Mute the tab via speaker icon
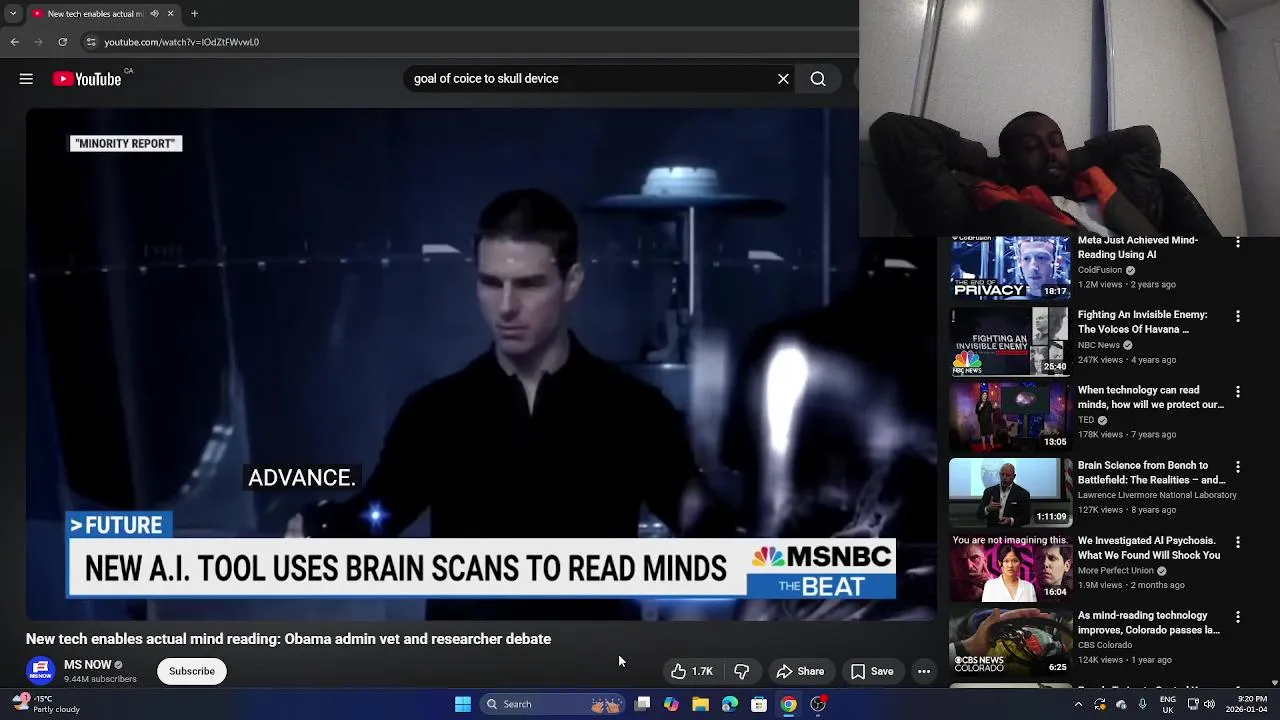 pyautogui.click(x=154, y=14)
